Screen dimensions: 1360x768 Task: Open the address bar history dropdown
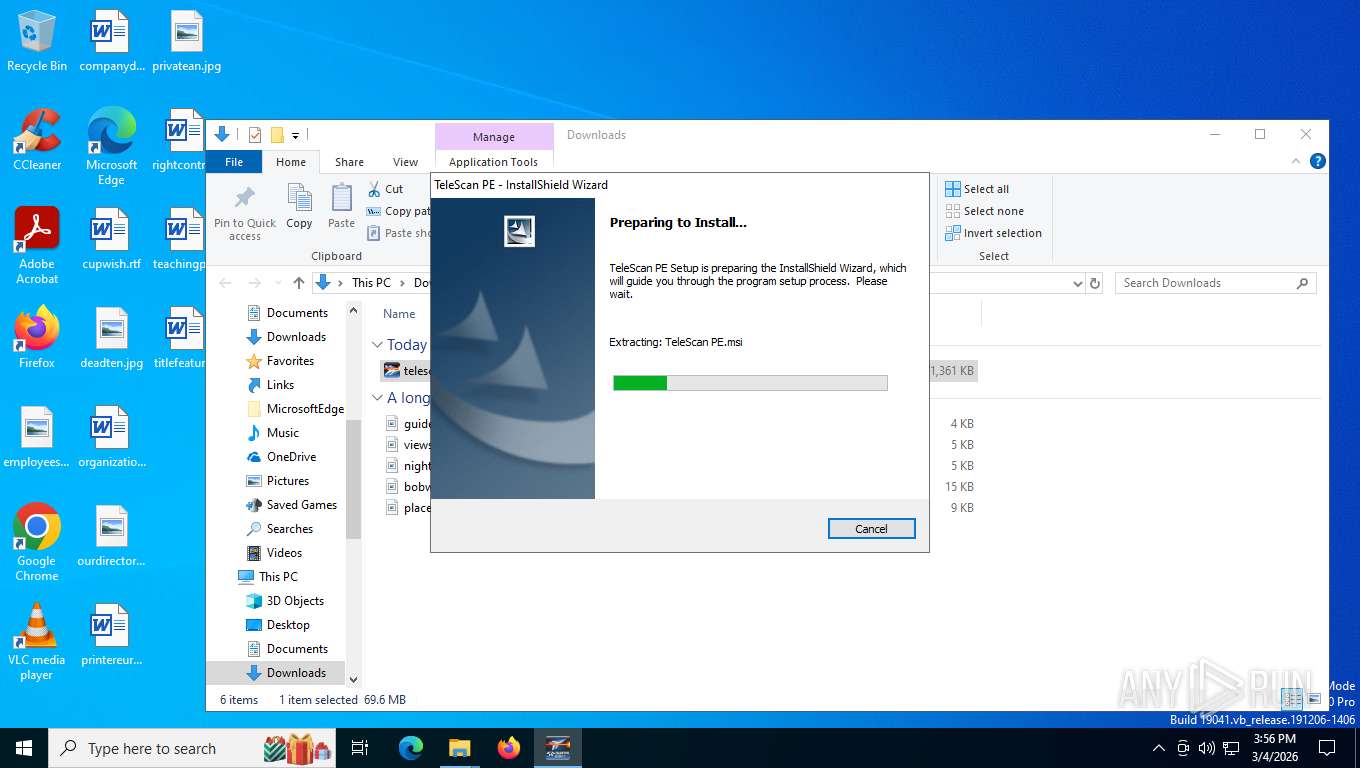click(1077, 283)
